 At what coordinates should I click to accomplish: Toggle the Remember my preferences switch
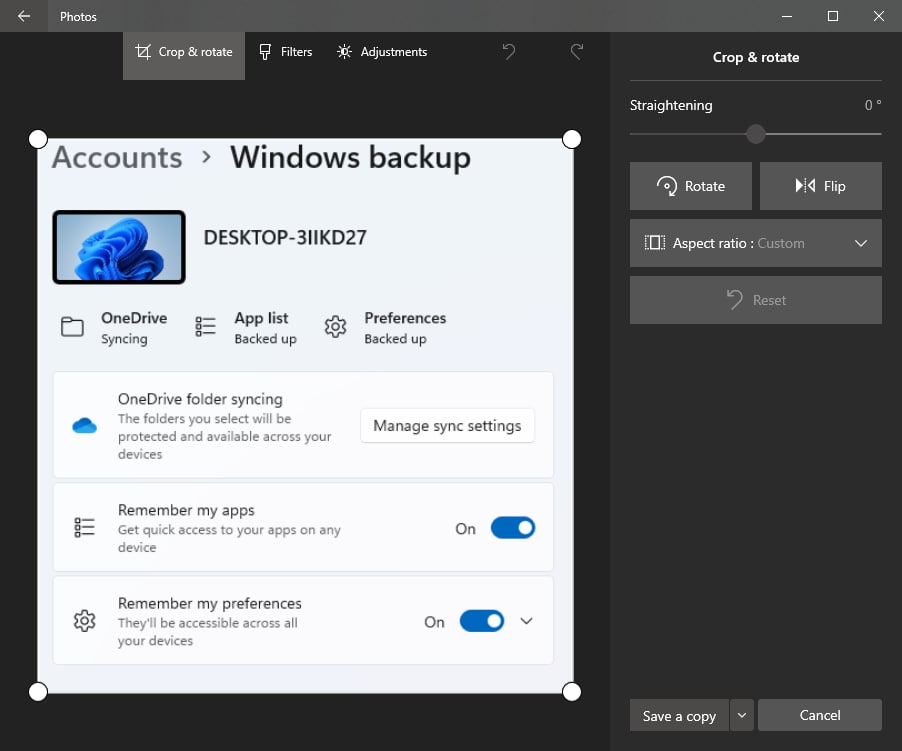point(481,621)
